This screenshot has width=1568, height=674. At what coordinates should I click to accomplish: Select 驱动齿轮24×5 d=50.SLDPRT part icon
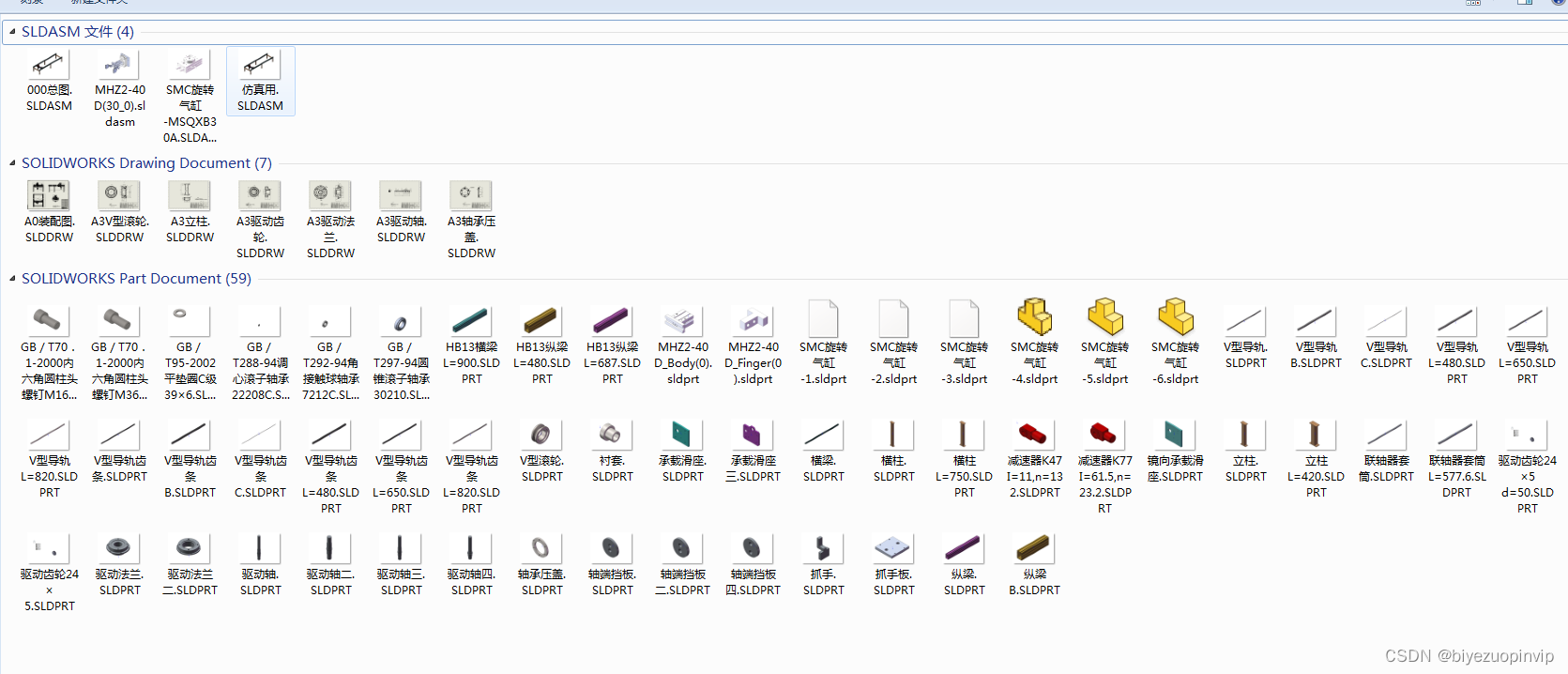click(x=1527, y=434)
